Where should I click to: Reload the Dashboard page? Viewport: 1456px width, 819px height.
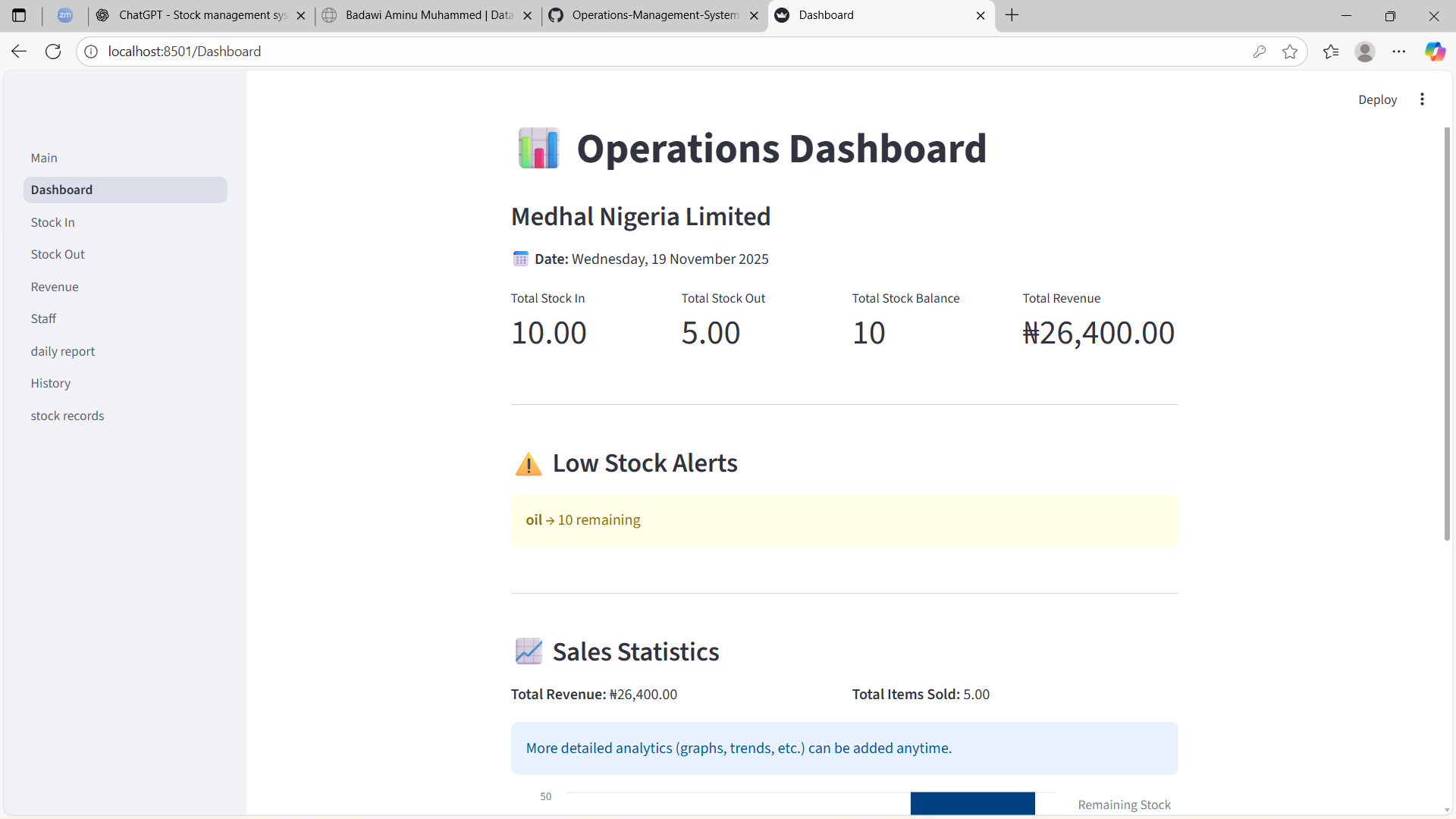[x=53, y=52]
